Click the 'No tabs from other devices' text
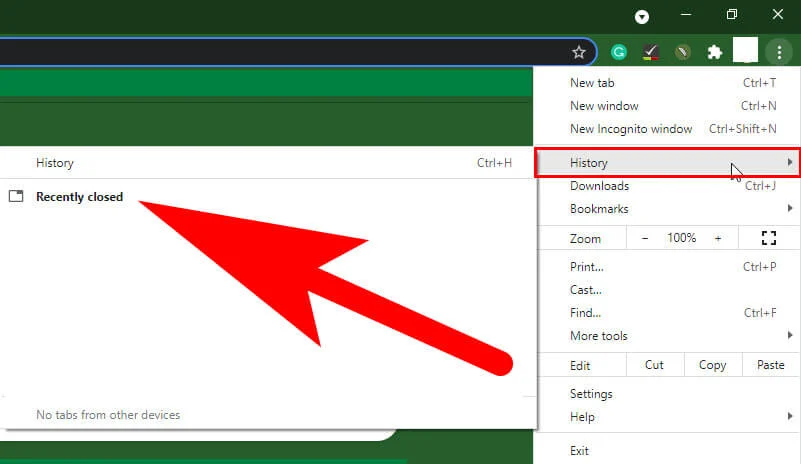Screen dimensions: 801x464 [x=108, y=415]
